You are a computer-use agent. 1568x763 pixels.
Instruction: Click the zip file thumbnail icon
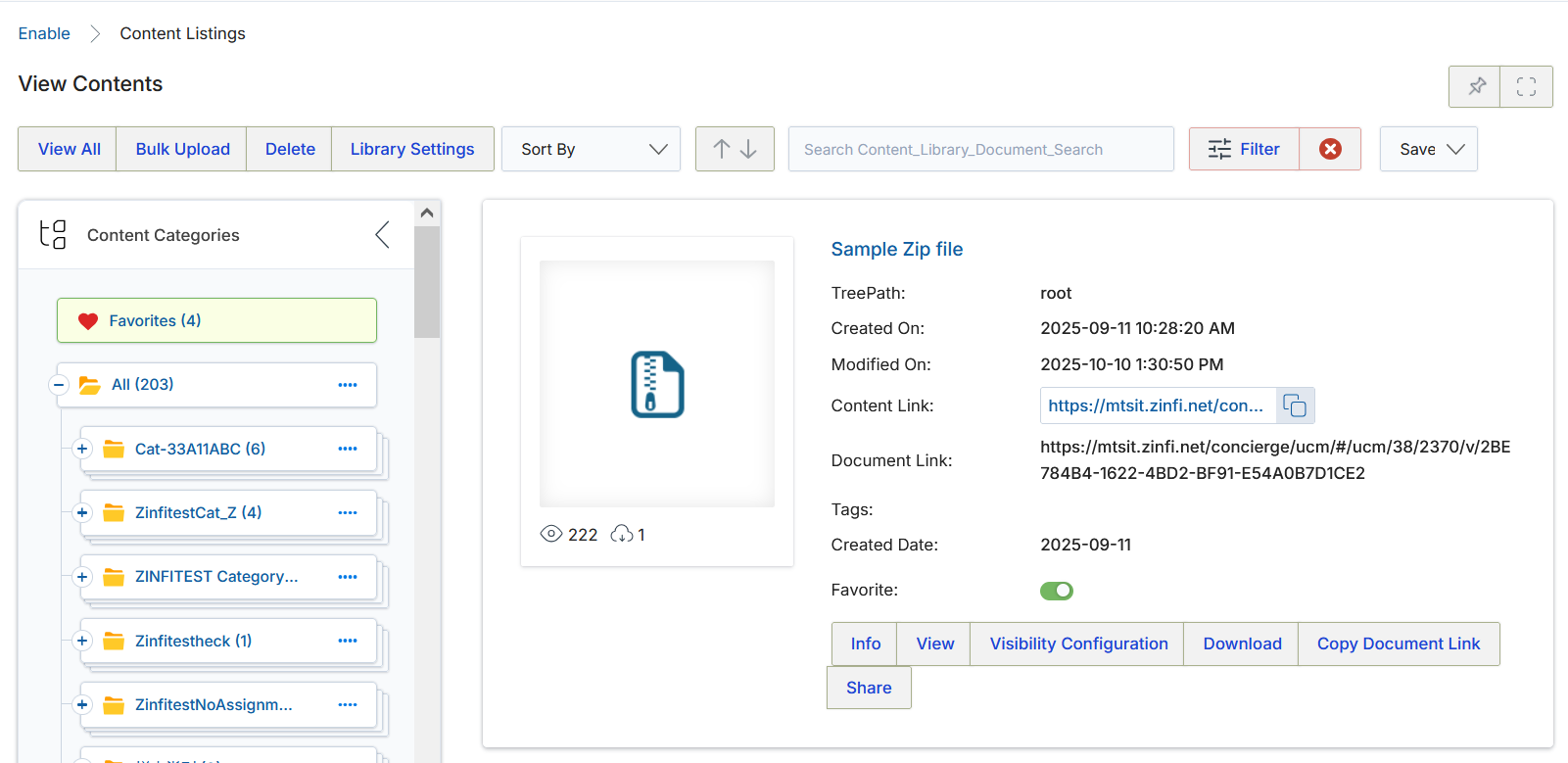tap(657, 384)
